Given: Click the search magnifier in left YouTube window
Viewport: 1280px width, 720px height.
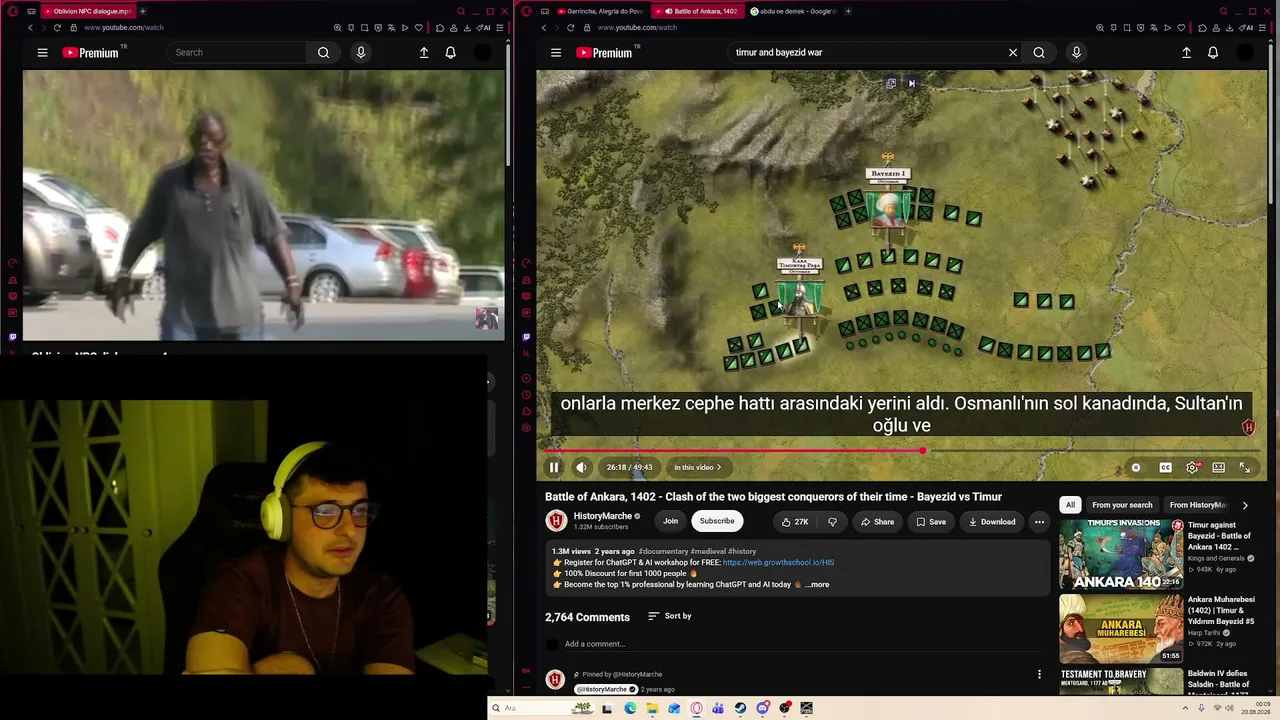Looking at the screenshot, I should click(x=323, y=52).
